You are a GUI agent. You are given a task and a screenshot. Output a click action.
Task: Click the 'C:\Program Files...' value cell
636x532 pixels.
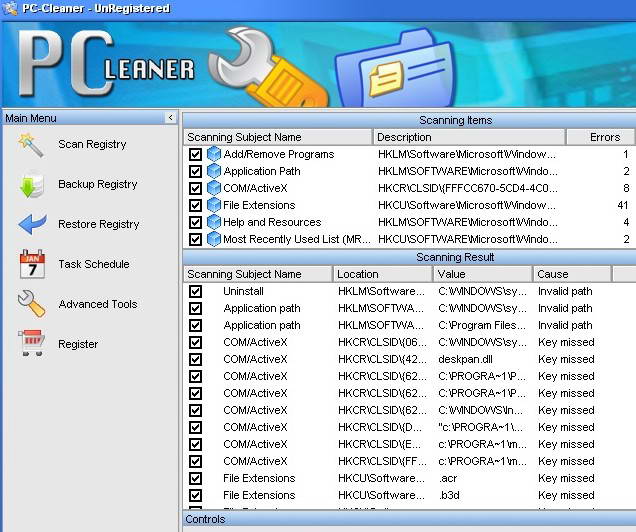[x=482, y=326]
